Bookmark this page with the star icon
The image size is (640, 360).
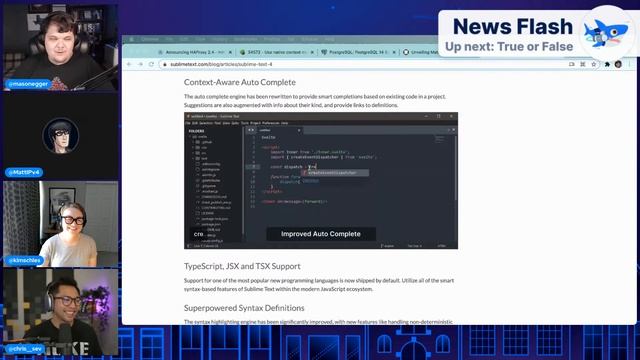(x=593, y=64)
